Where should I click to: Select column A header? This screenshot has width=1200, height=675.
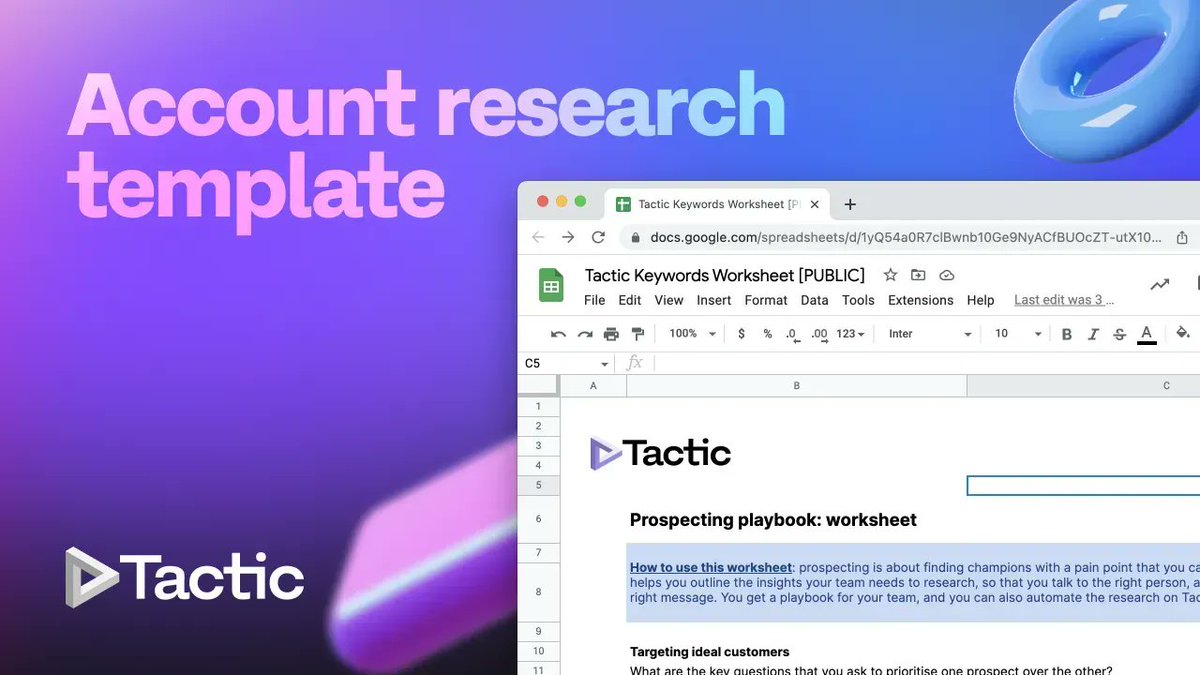click(593, 386)
